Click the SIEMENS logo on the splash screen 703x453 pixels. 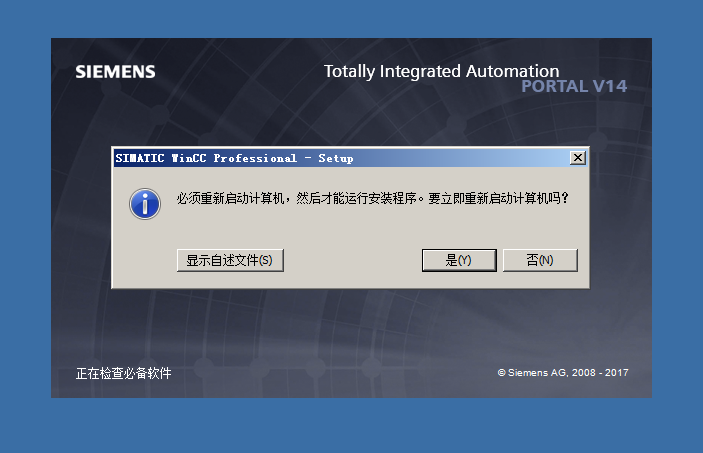point(115,72)
